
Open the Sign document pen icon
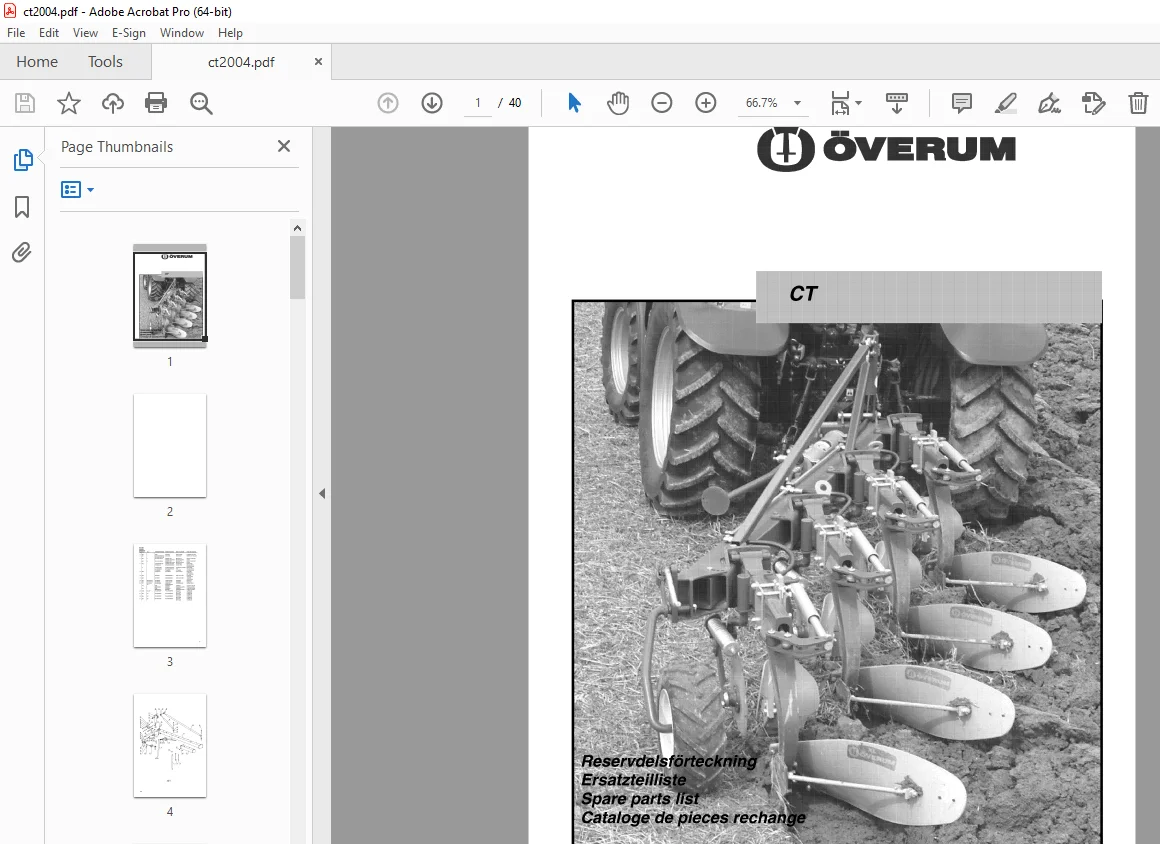coord(1049,103)
